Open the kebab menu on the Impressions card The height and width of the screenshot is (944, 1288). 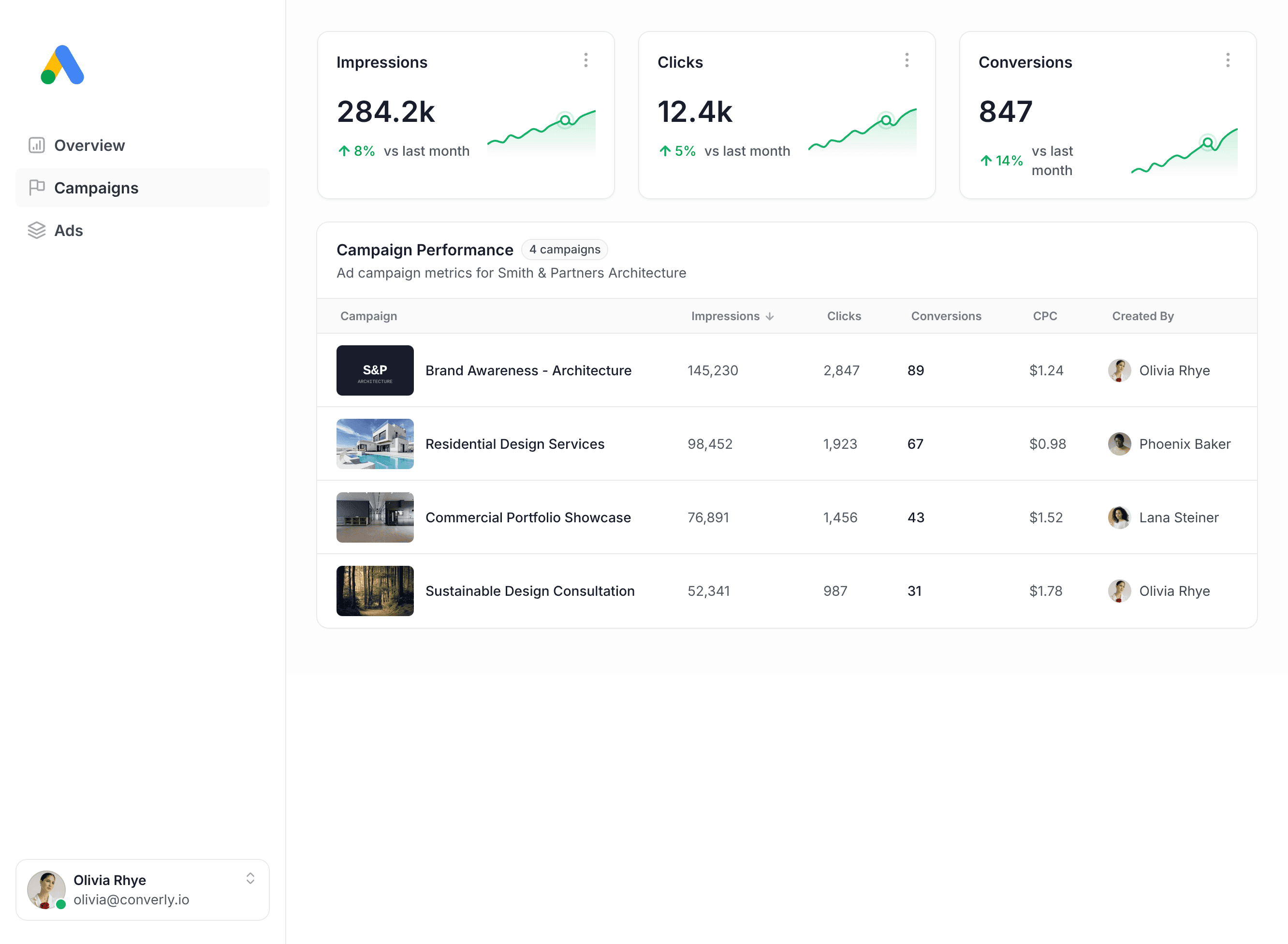pos(586,60)
